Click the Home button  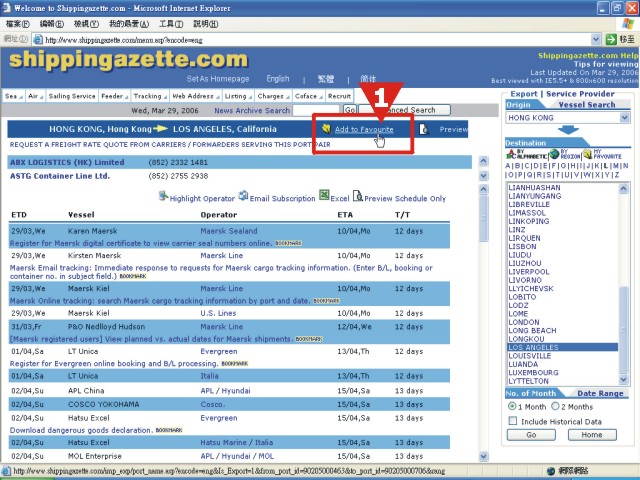[592, 435]
